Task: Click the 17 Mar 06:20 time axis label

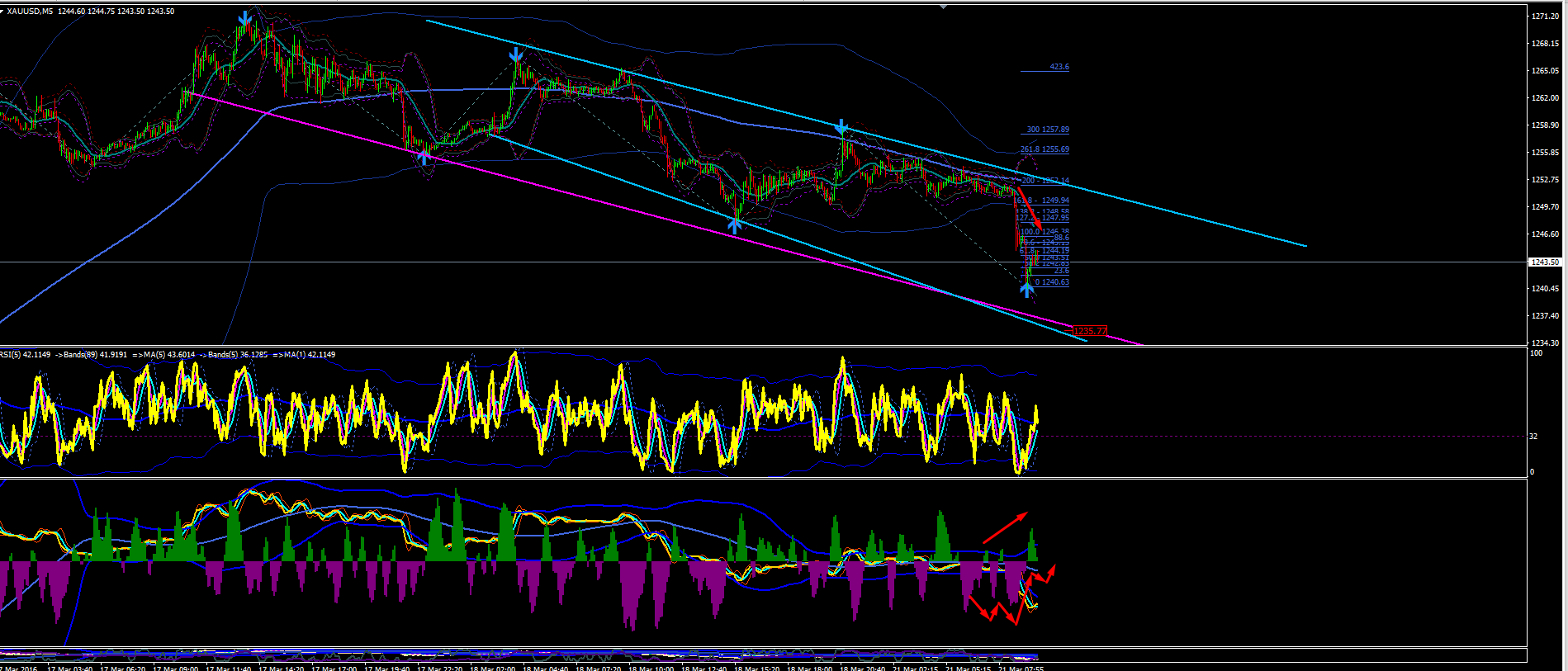Action: [x=123, y=669]
